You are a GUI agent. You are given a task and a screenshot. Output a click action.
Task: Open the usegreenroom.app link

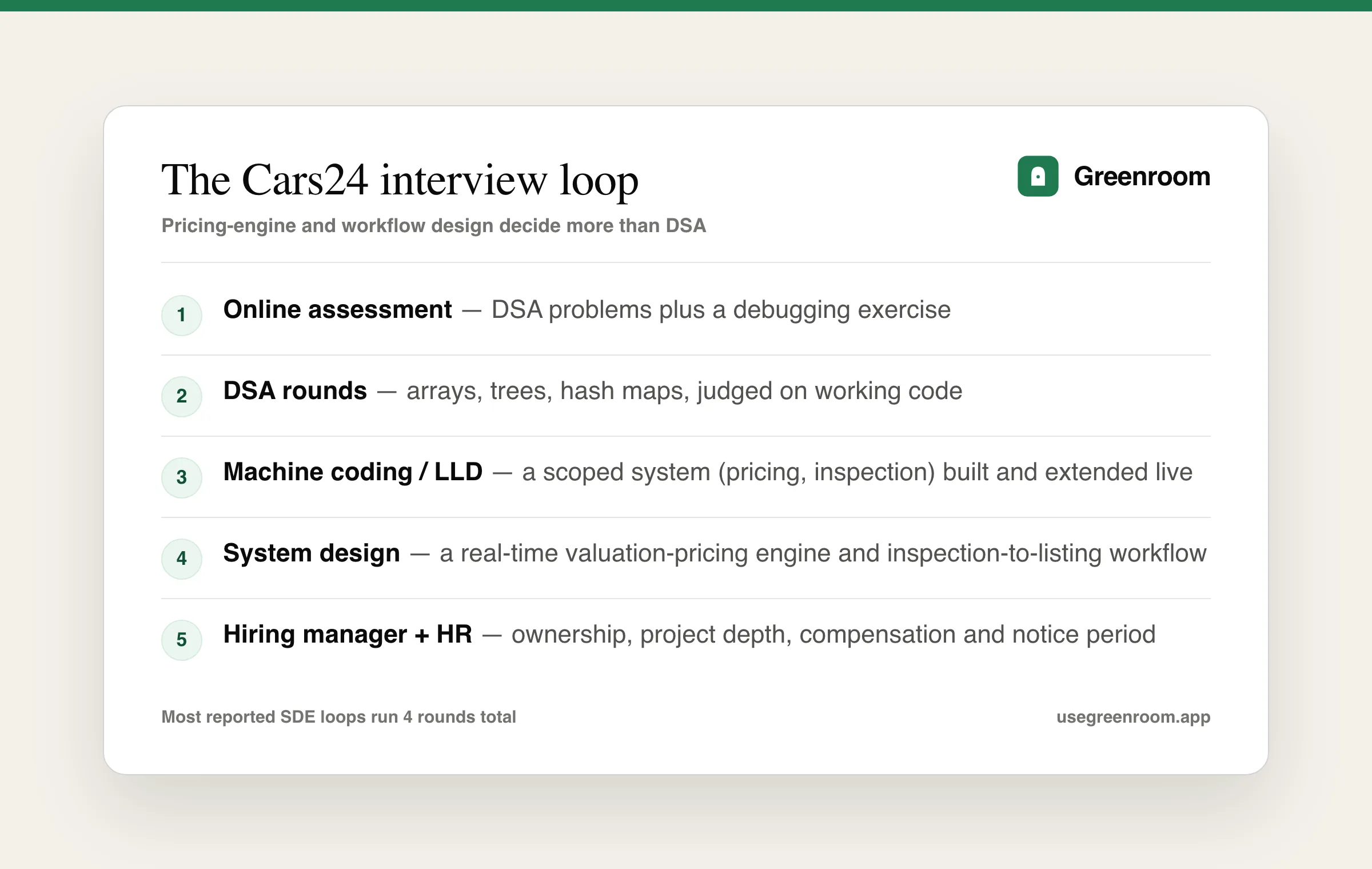tap(1133, 716)
